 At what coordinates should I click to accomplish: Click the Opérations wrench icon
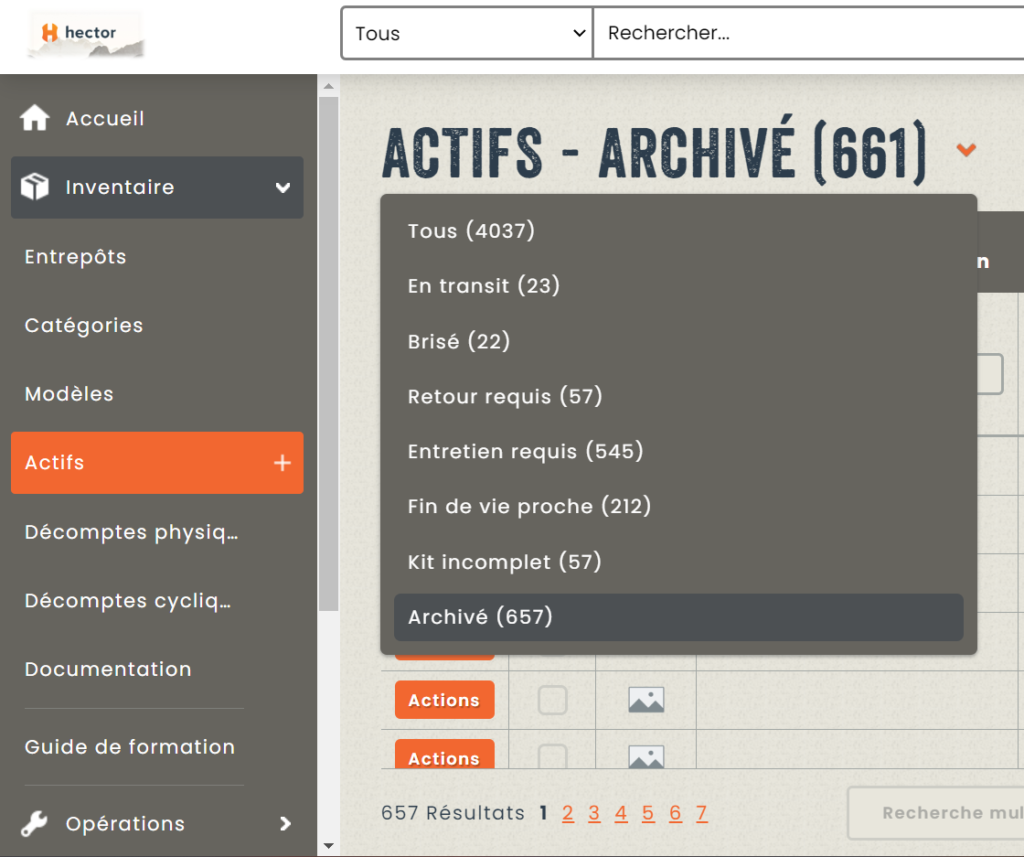[35, 824]
